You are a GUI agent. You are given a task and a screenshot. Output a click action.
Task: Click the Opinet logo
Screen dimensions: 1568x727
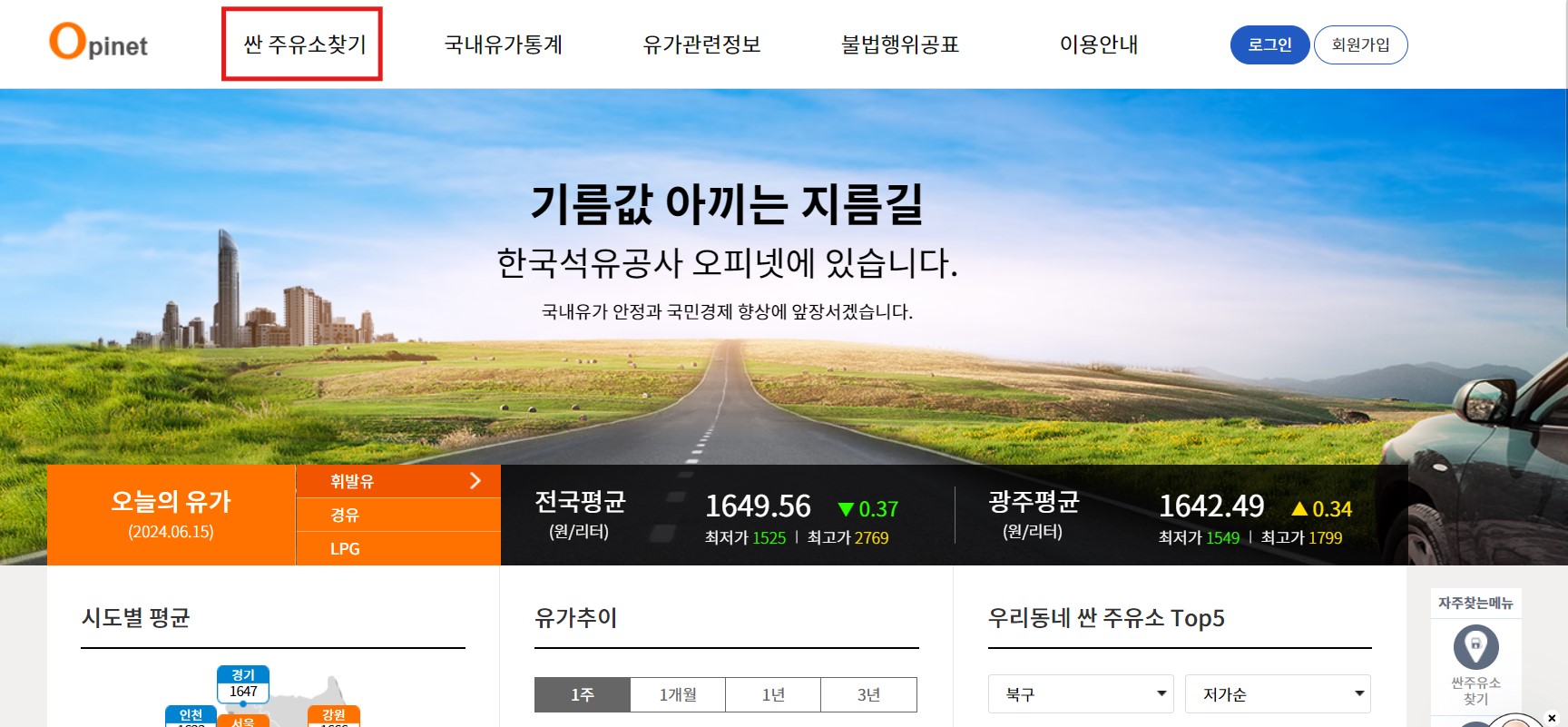point(98,42)
